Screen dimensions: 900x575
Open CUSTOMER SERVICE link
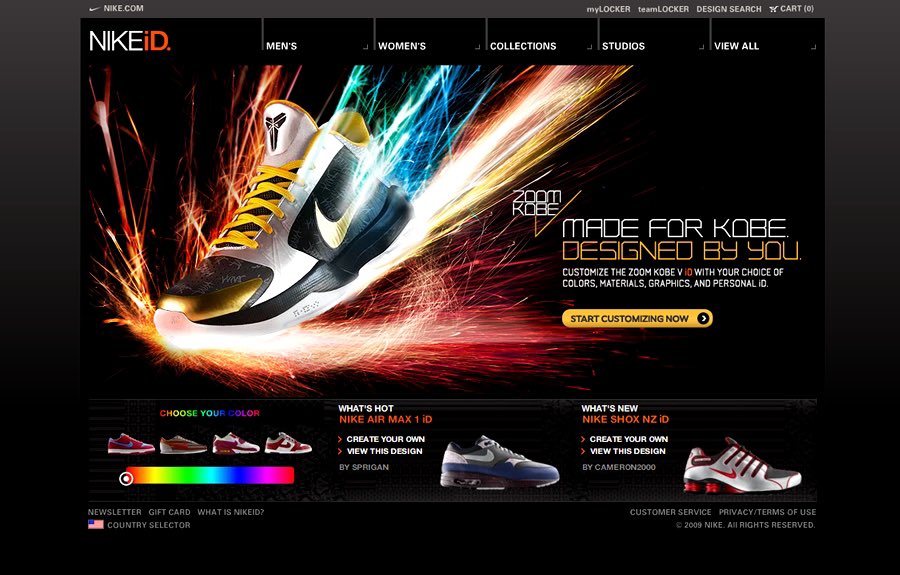pos(670,512)
